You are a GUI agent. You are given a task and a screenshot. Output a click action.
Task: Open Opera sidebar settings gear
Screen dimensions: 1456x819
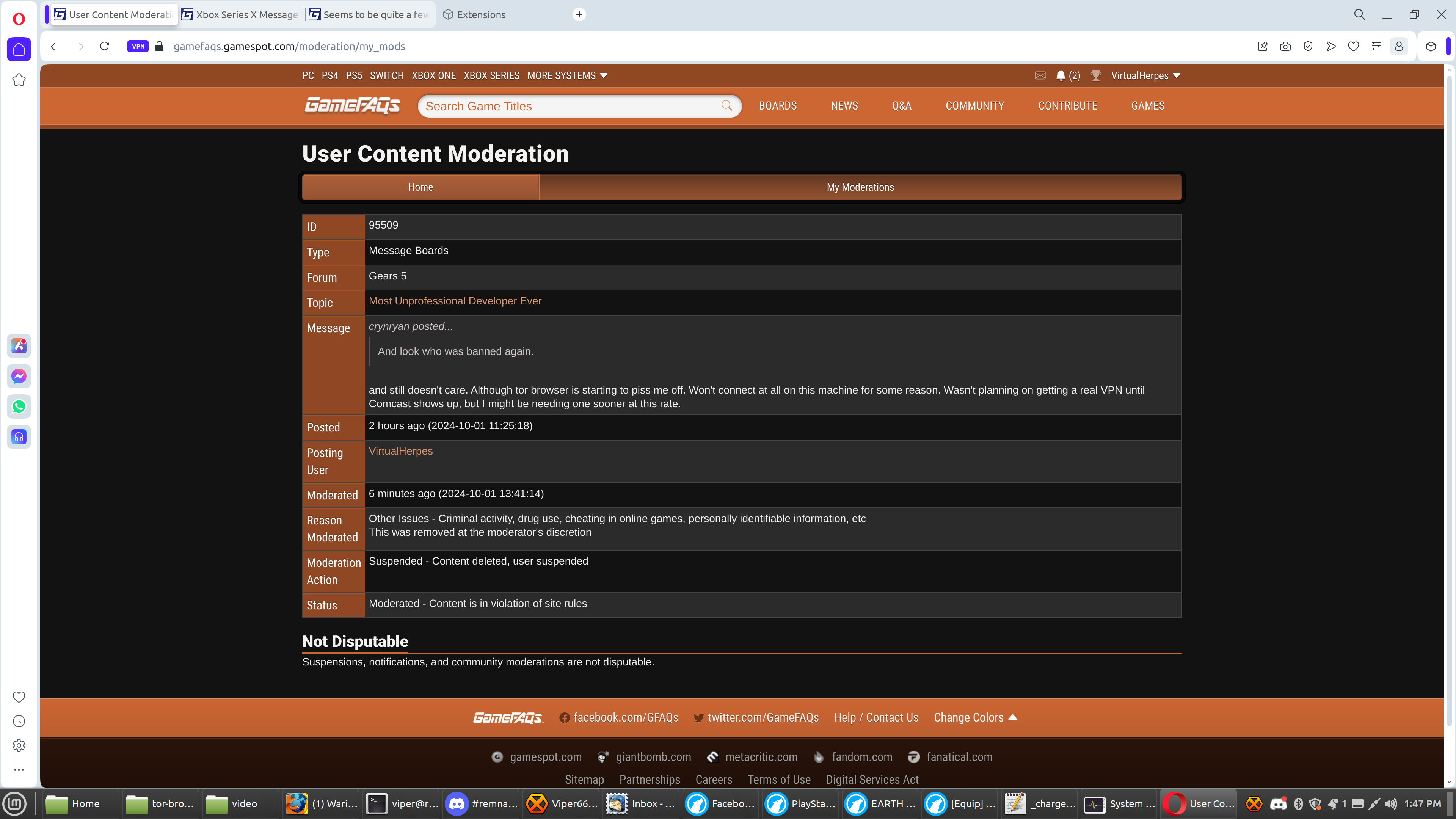tap(19, 745)
